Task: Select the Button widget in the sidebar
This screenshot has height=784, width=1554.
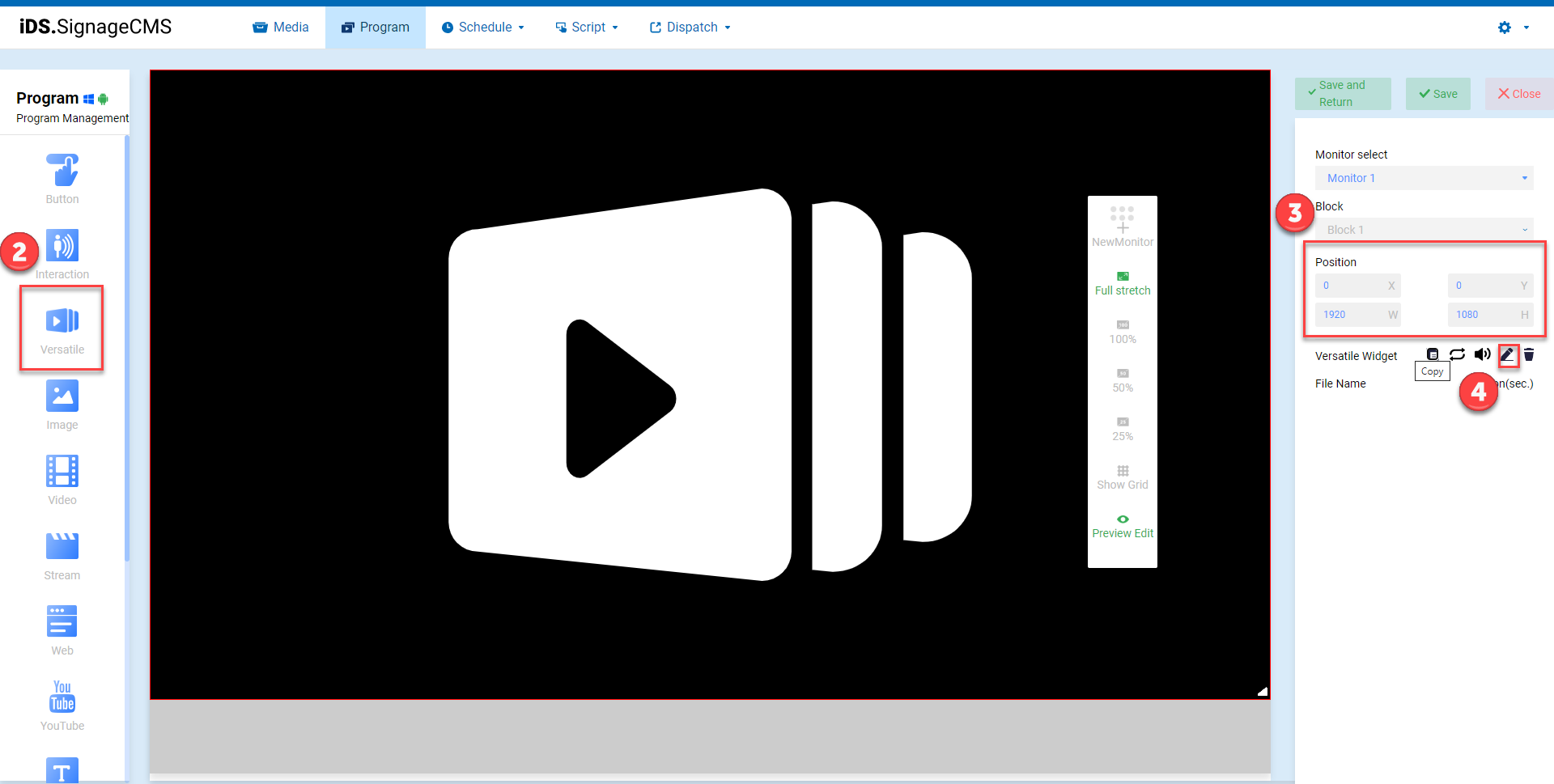Action: [x=62, y=179]
